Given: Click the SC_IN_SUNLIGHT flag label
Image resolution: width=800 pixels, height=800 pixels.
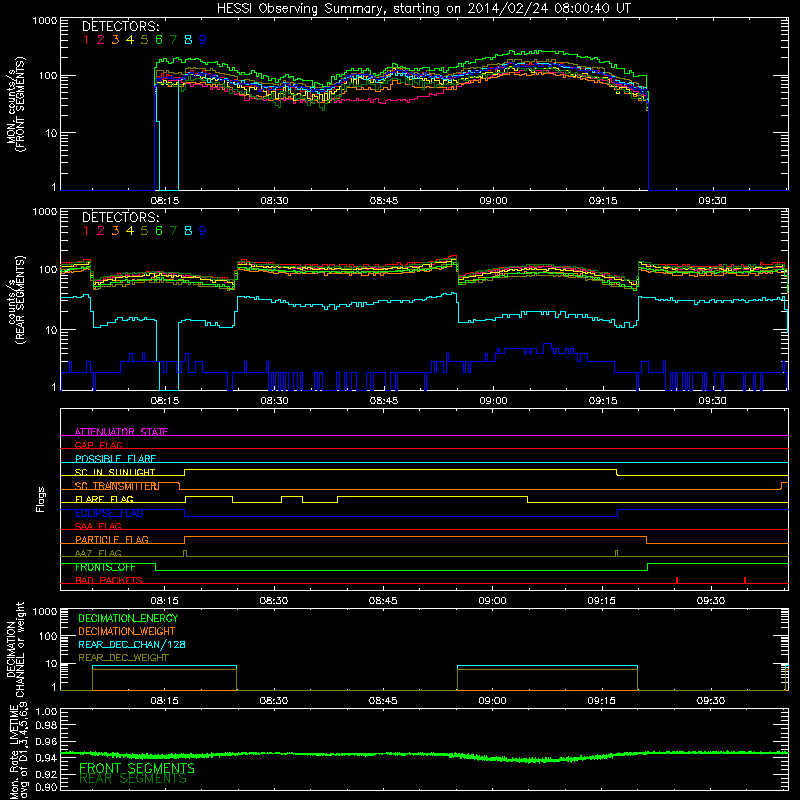Looking at the screenshot, I should click(x=115, y=472).
